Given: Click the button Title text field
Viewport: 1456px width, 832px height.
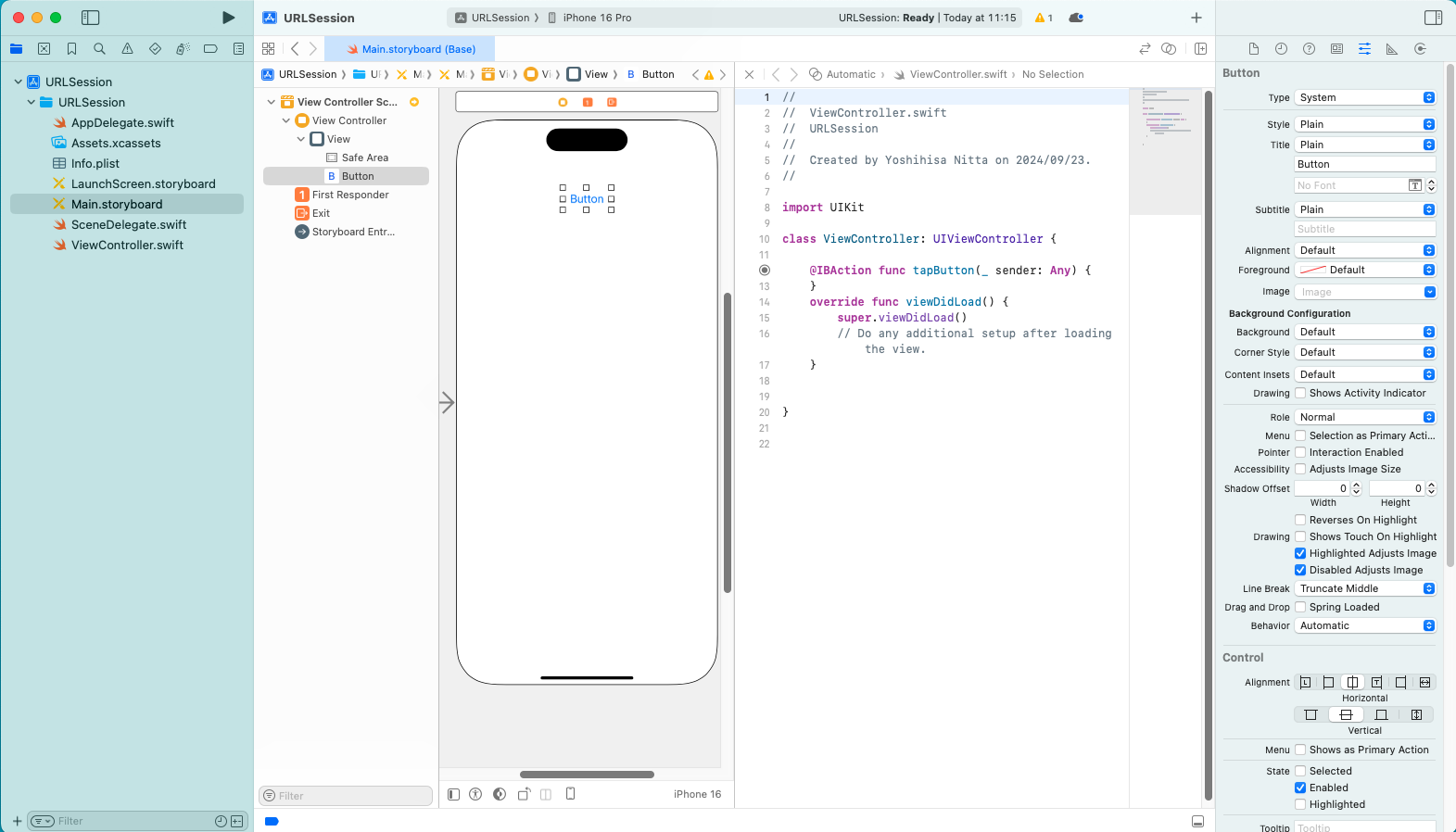Looking at the screenshot, I should (x=1364, y=164).
